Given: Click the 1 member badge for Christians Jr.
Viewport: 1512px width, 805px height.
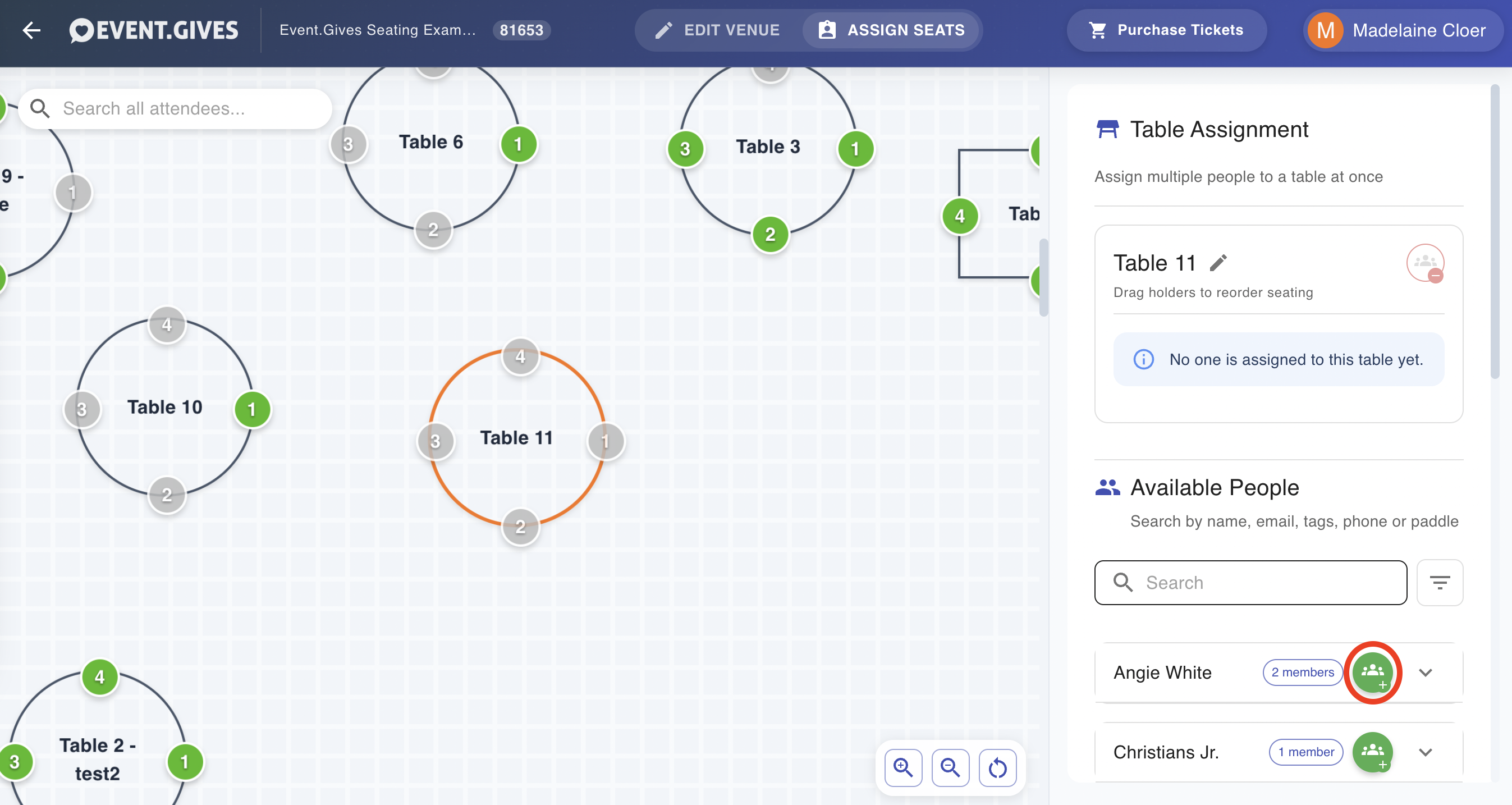Looking at the screenshot, I should coord(1305,752).
